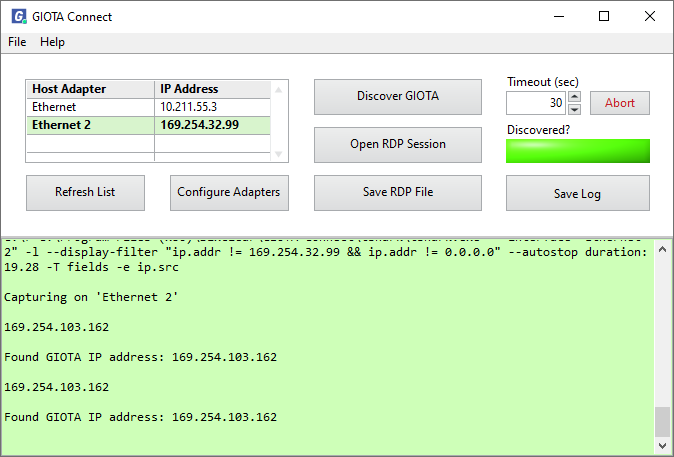Click the first Found GIOTA IP address line

tap(141, 357)
